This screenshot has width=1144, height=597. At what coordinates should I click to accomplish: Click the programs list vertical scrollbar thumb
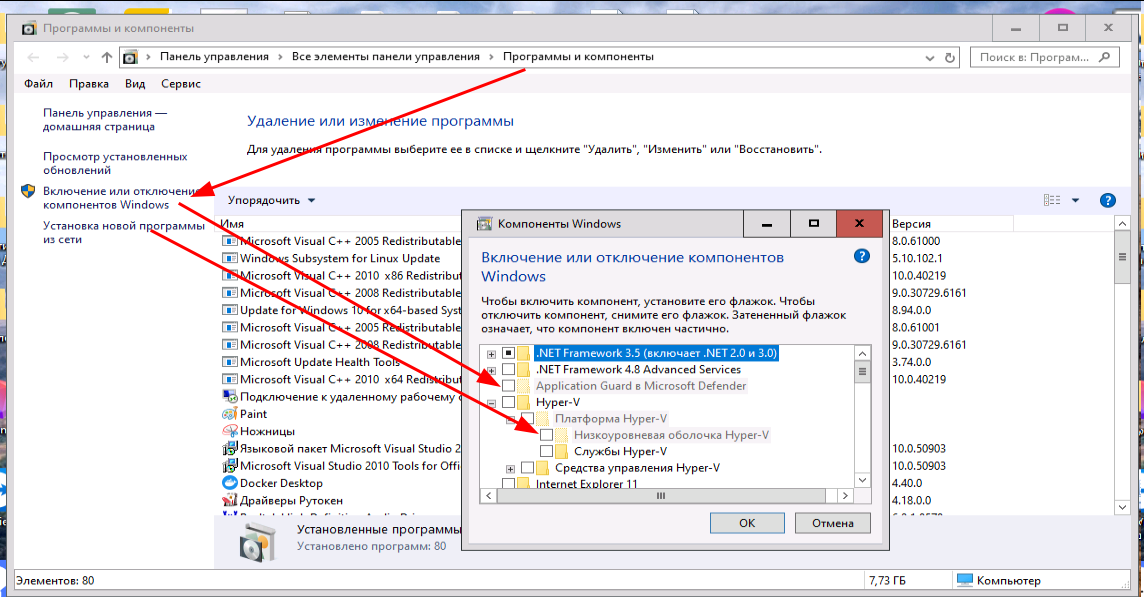point(1122,257)
